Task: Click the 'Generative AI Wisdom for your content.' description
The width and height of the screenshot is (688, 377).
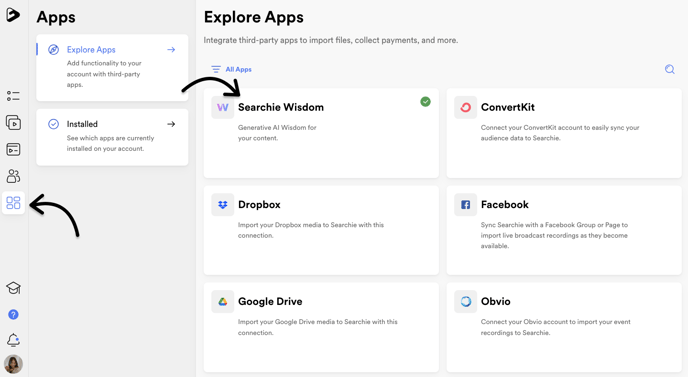Action: point(277,133)
